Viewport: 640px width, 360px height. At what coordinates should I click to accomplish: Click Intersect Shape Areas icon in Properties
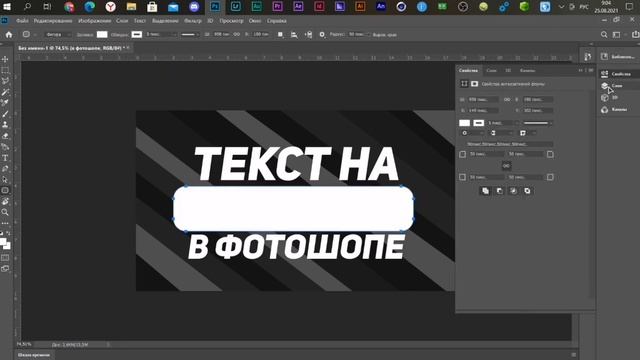tap(513, 191)
